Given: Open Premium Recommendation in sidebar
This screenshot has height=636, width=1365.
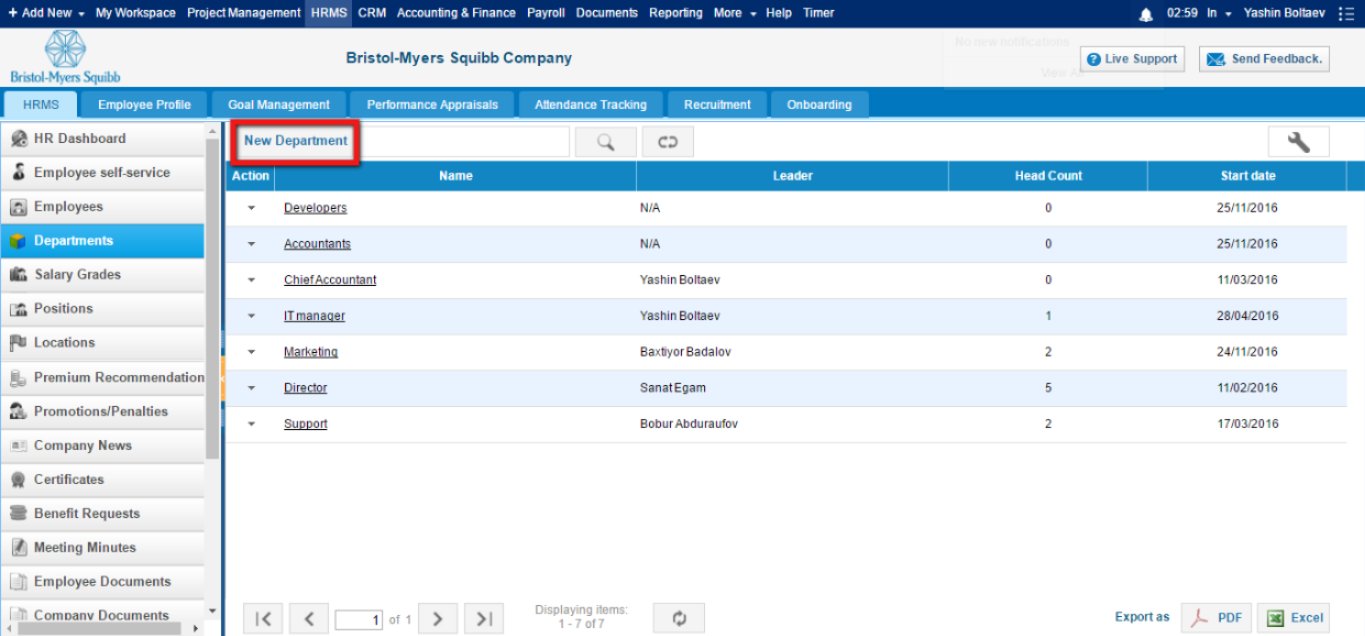Looking at the screenshot, I should click(103, 378).
